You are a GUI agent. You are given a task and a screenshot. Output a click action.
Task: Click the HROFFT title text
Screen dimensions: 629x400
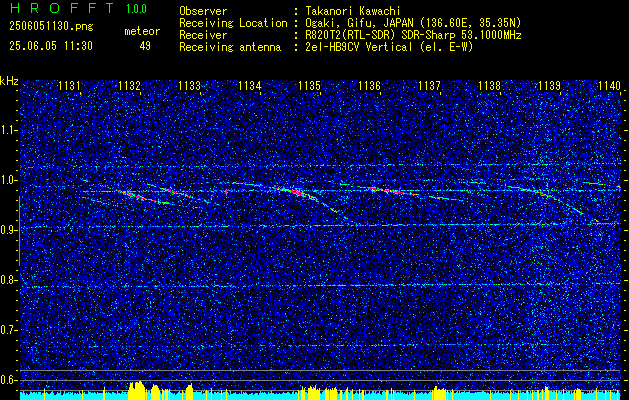click(63, 8)
